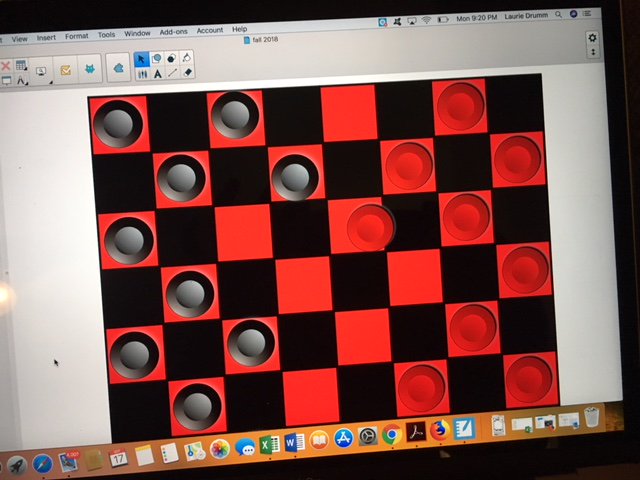This screenshot has width=640, height=480.
Task: Pick the Eraser tool
Action: (187, 72)
